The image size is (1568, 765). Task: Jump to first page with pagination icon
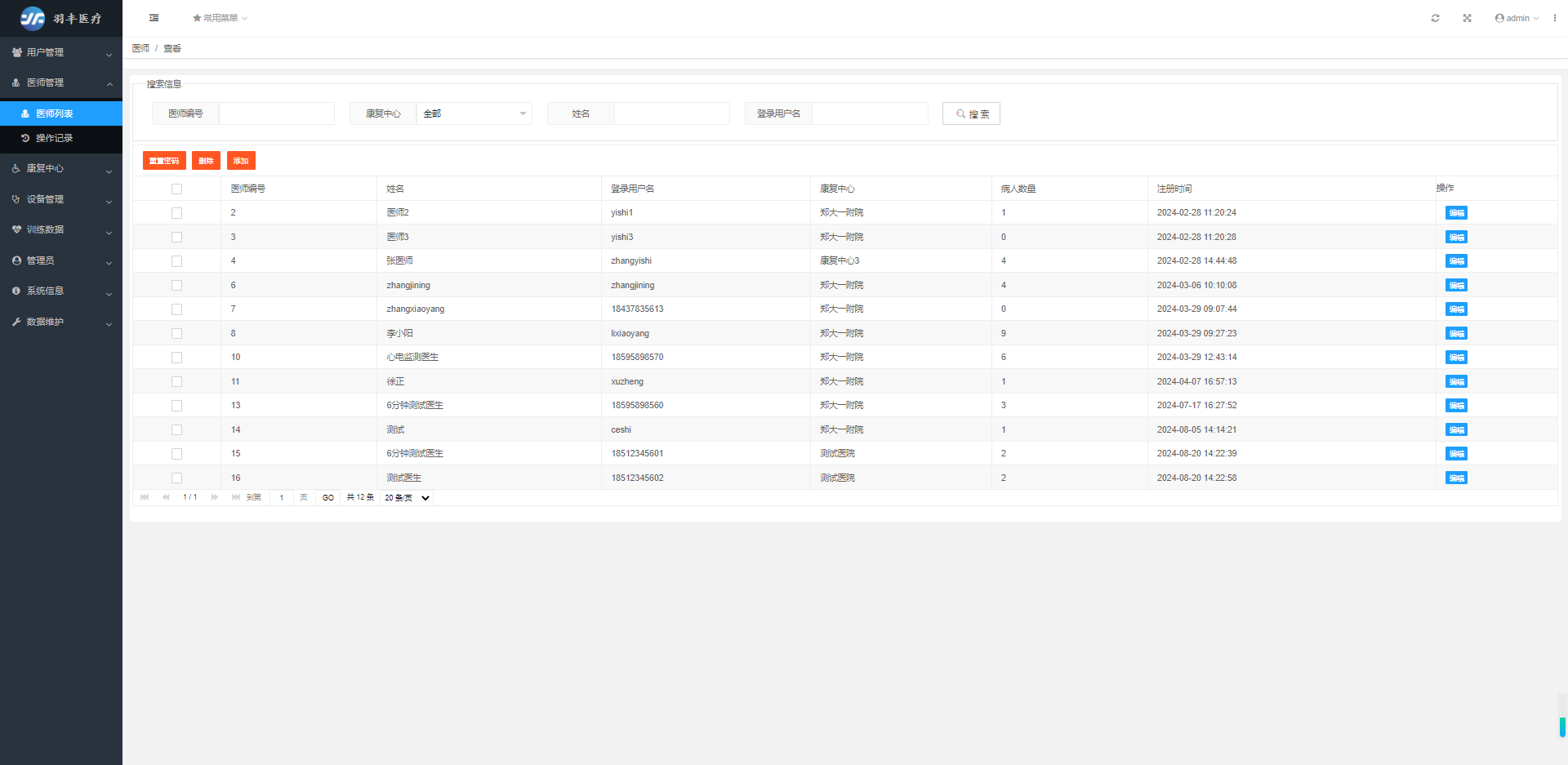coord(145,497)
